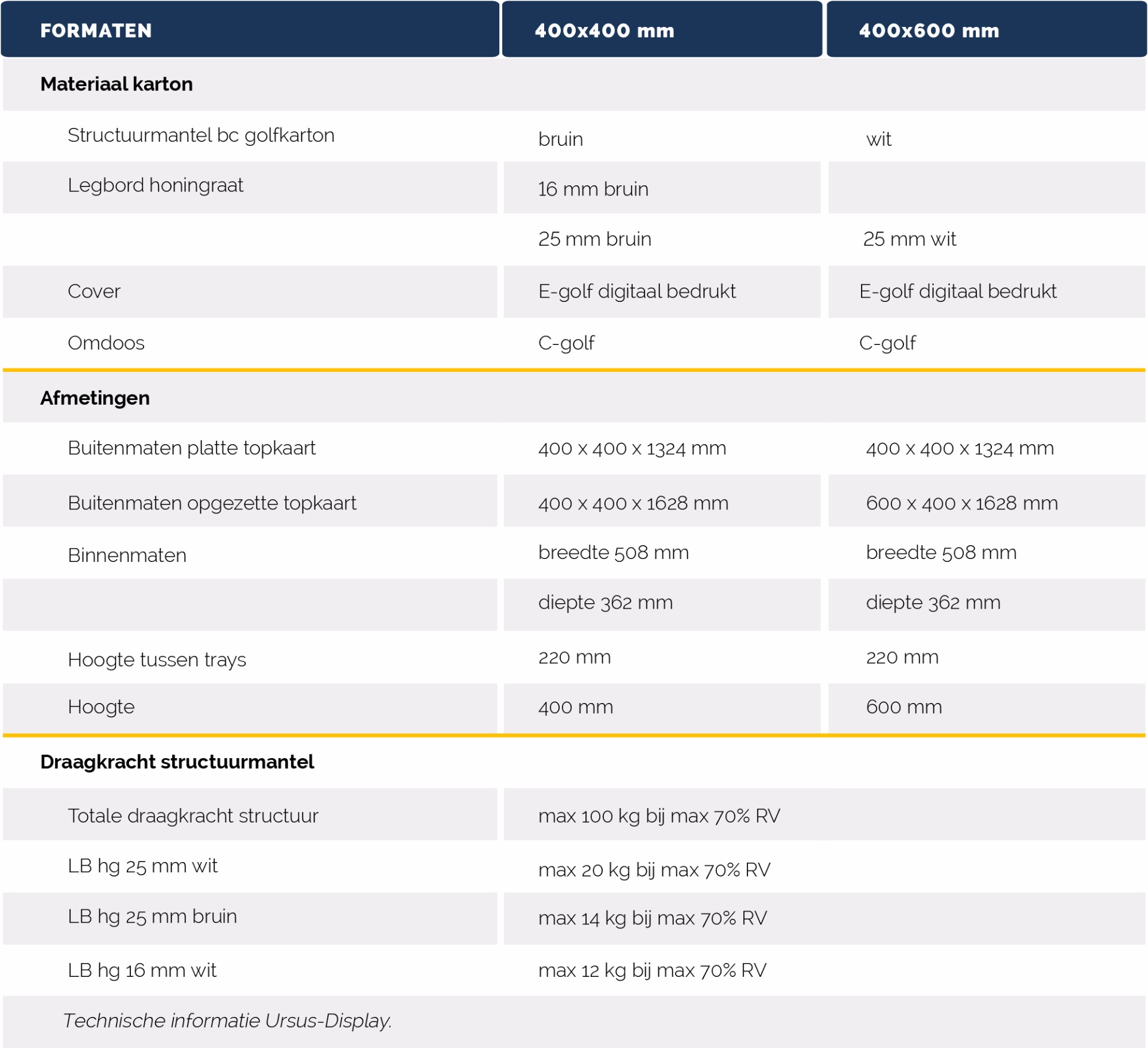Click the FORMATEN header cell
Viewport: 1148px width, 1048px height.
(96, 30)
